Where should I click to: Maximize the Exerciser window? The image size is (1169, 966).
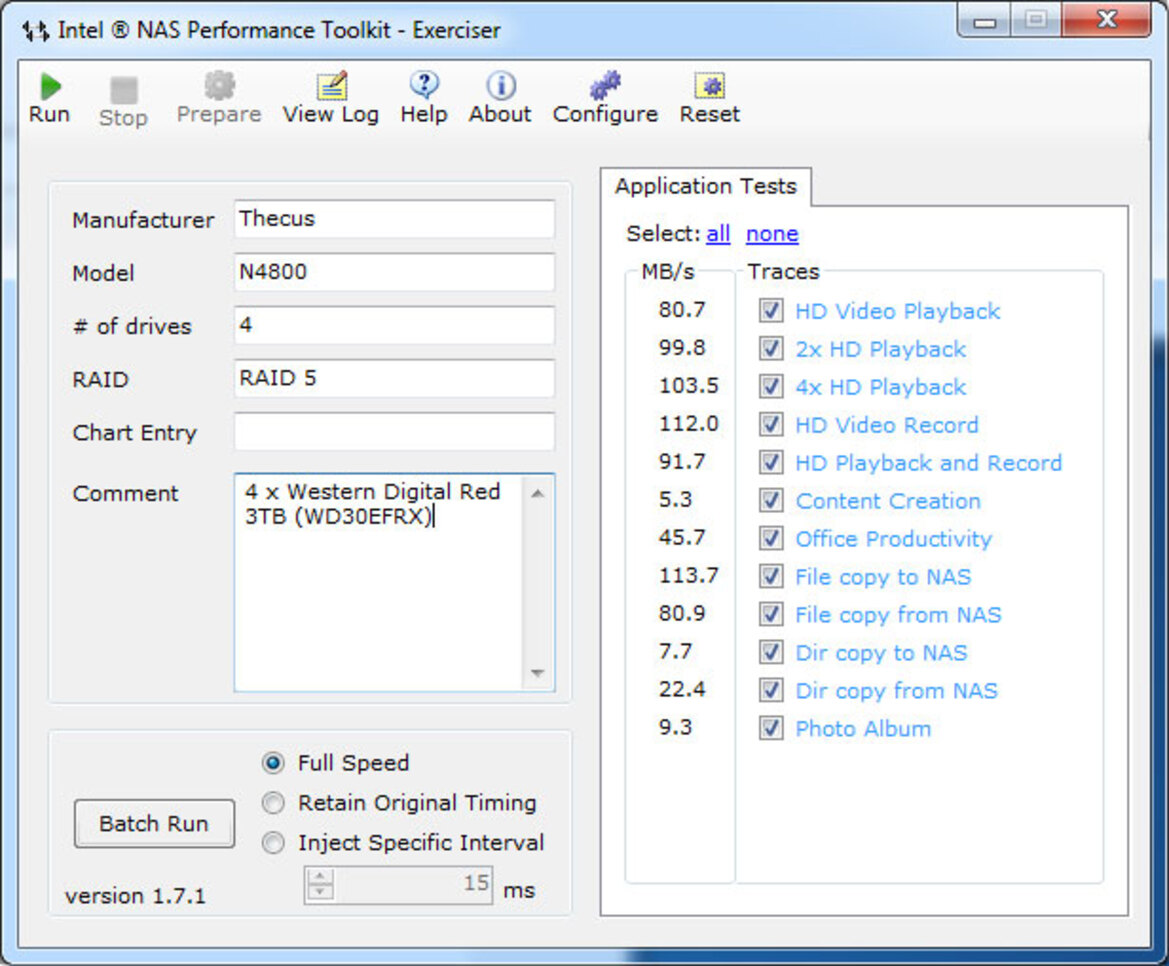[1036, 20]
